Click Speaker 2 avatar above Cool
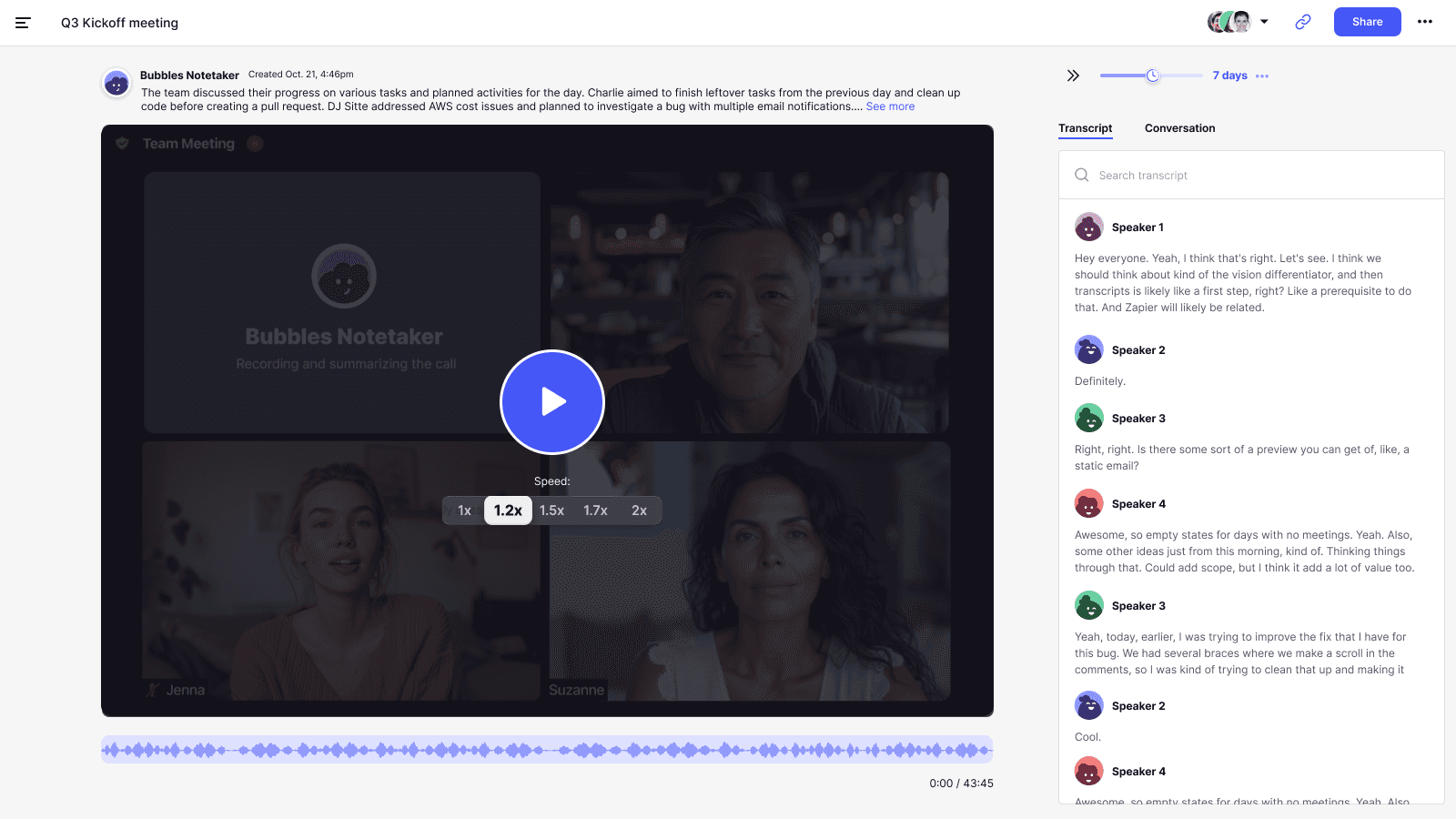 1089,706
